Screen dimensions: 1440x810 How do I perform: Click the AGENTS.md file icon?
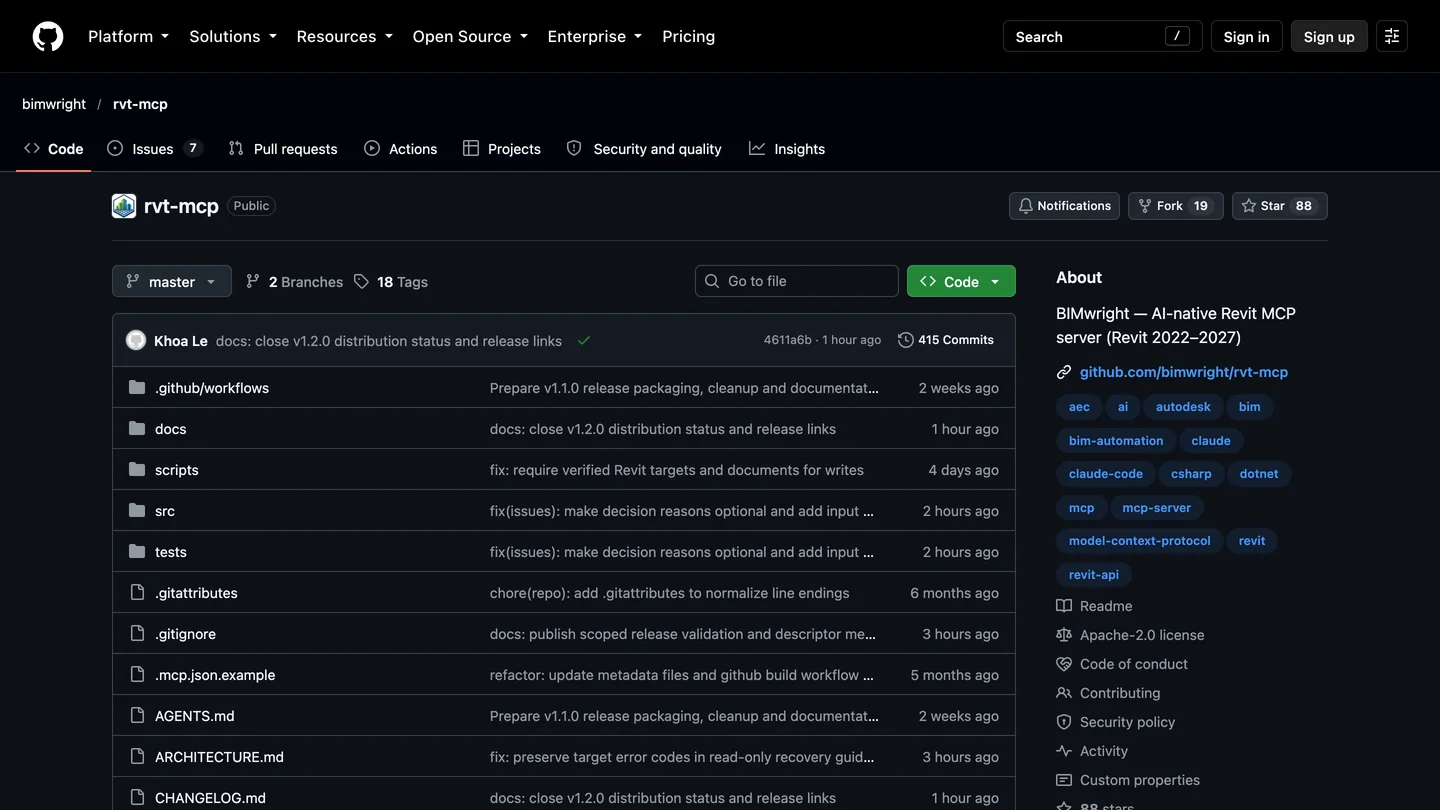[x=137, y=716]
